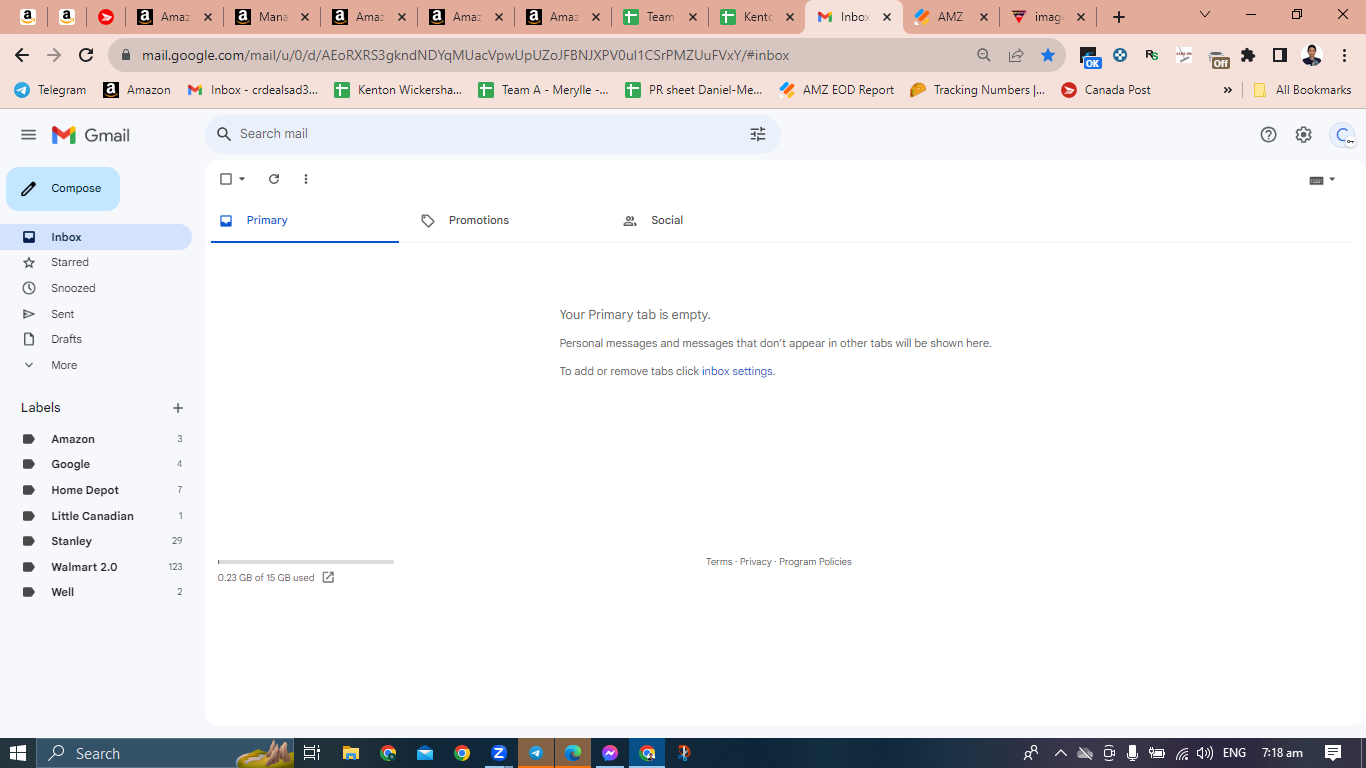Open a new browser tab
1366x768 pixels.
1119,17
